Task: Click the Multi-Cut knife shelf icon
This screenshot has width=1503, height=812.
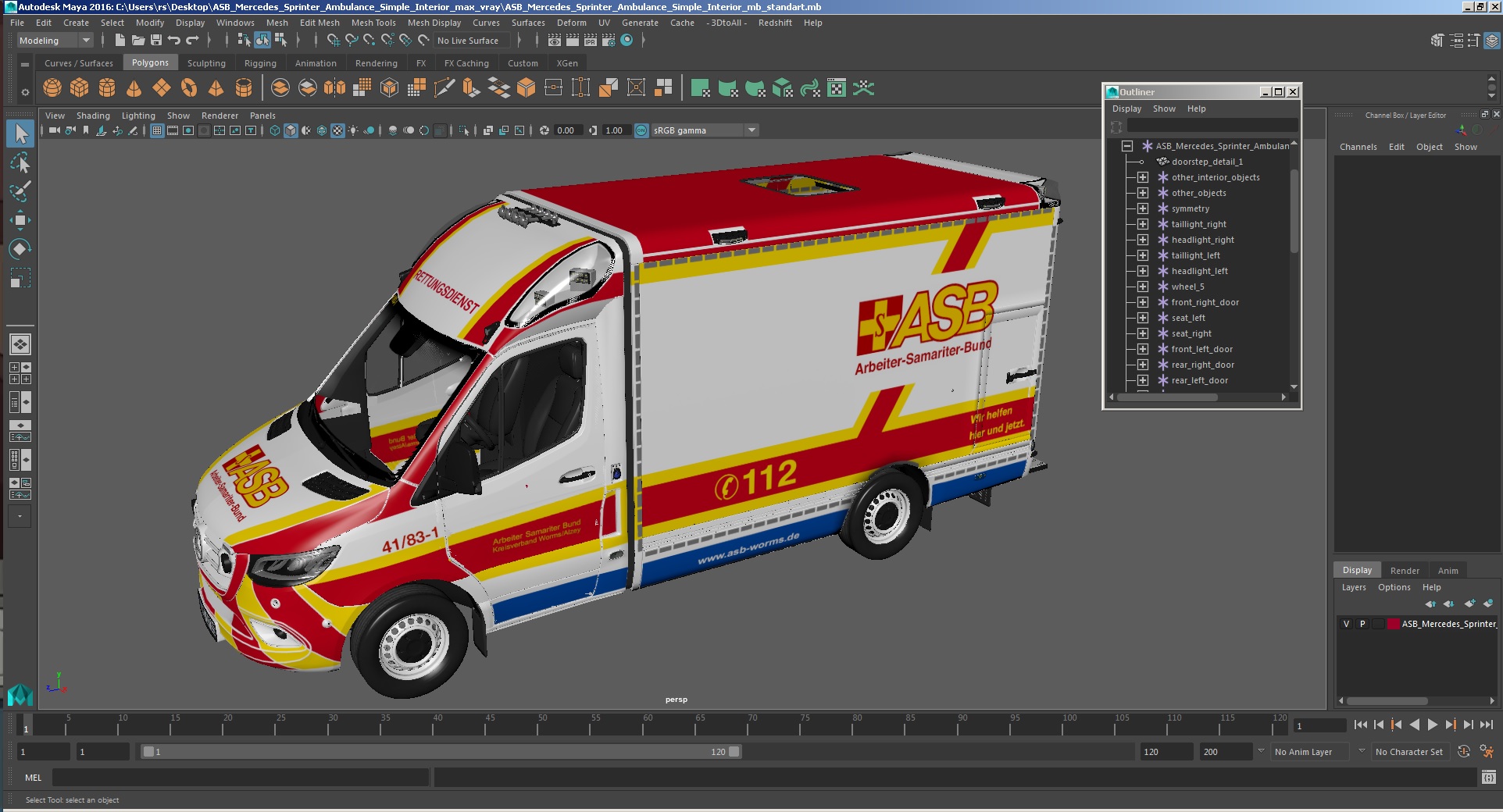Action: (x=444, y=88)
